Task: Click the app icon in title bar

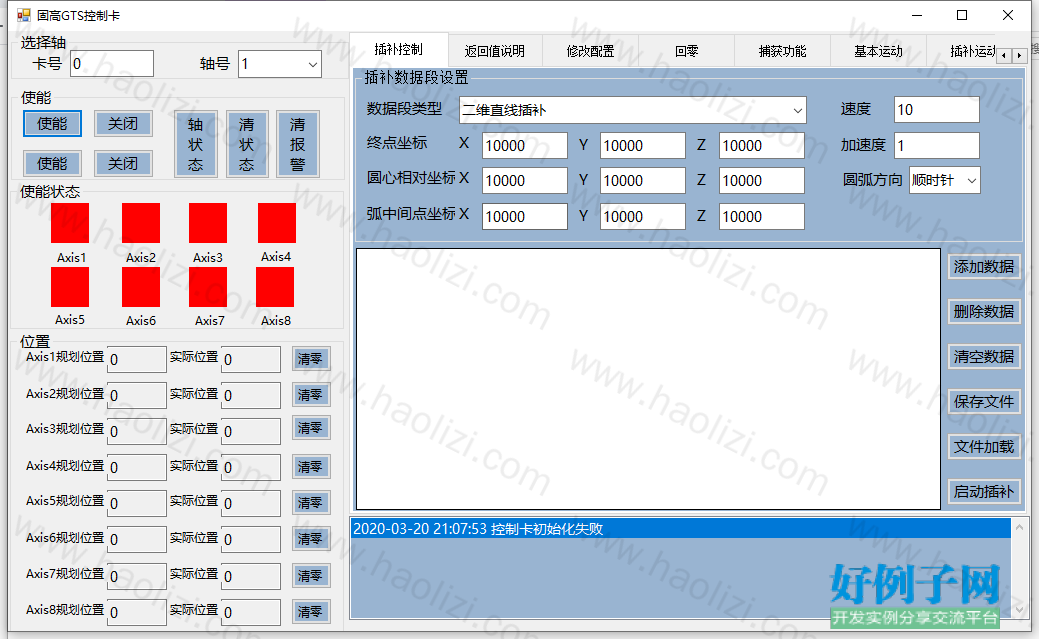Action: (x=24, y=15)
